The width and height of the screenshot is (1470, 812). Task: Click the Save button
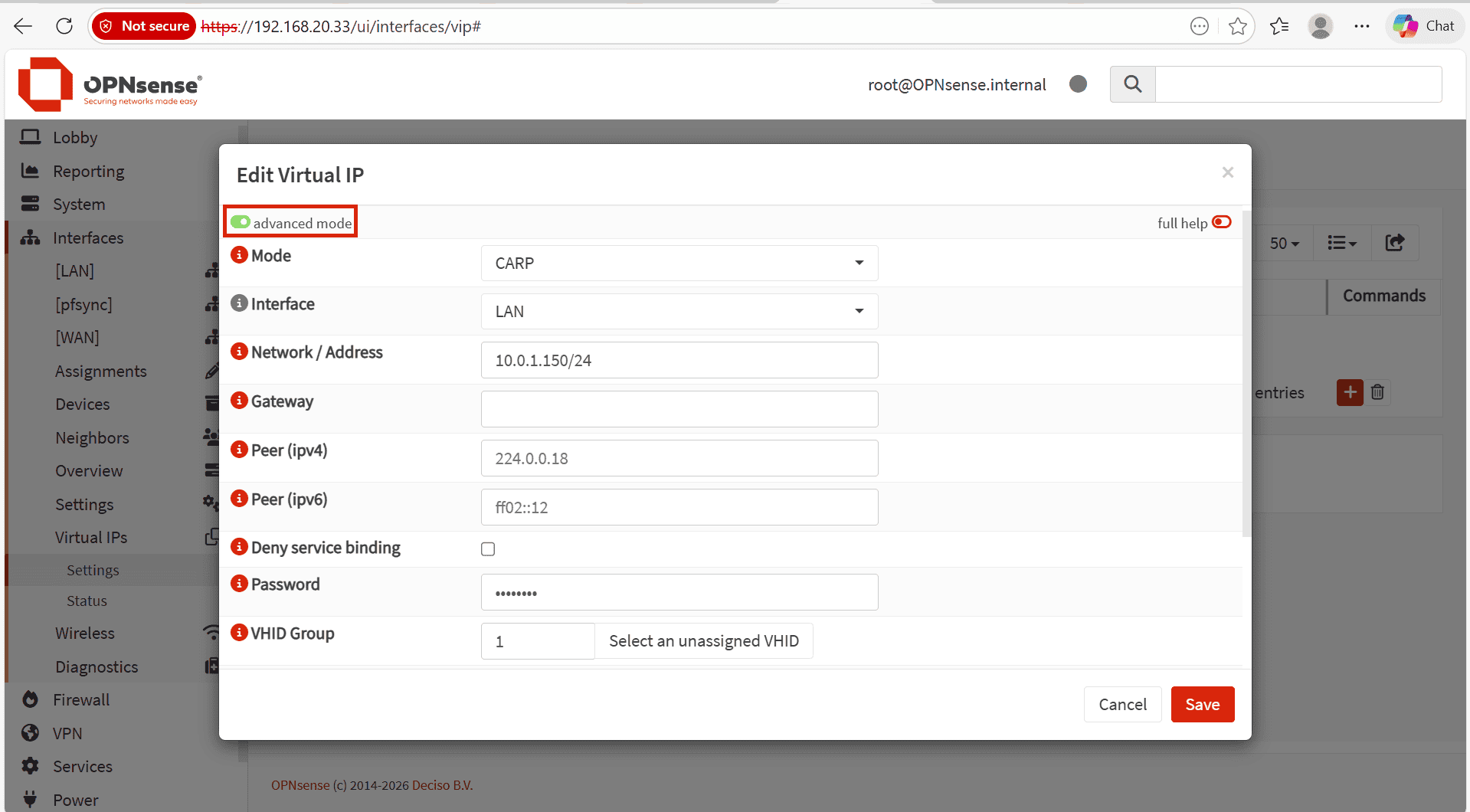(1203, 704)
